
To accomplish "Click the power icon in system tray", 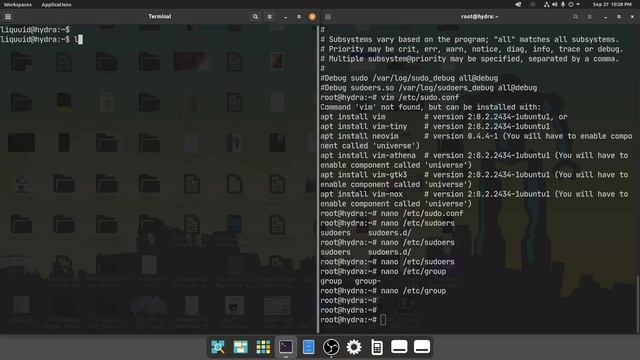I will tap(571, 4).
